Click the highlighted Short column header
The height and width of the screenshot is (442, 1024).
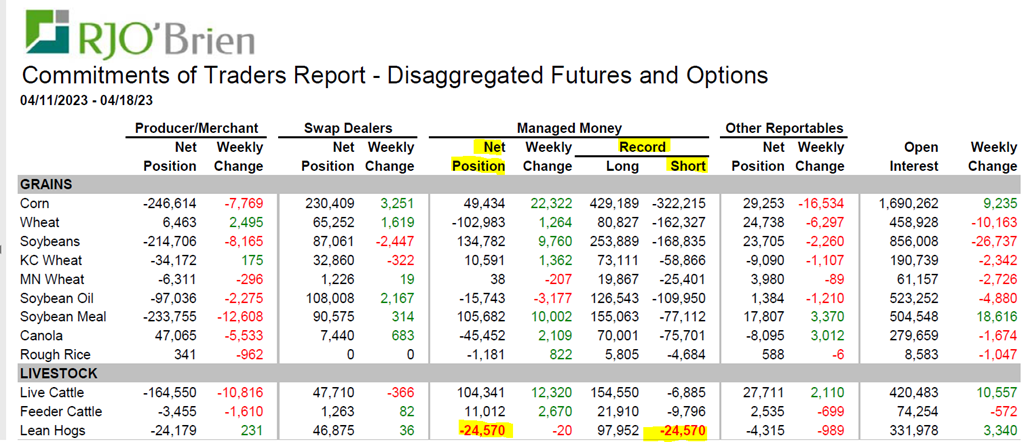pos(686,165)
